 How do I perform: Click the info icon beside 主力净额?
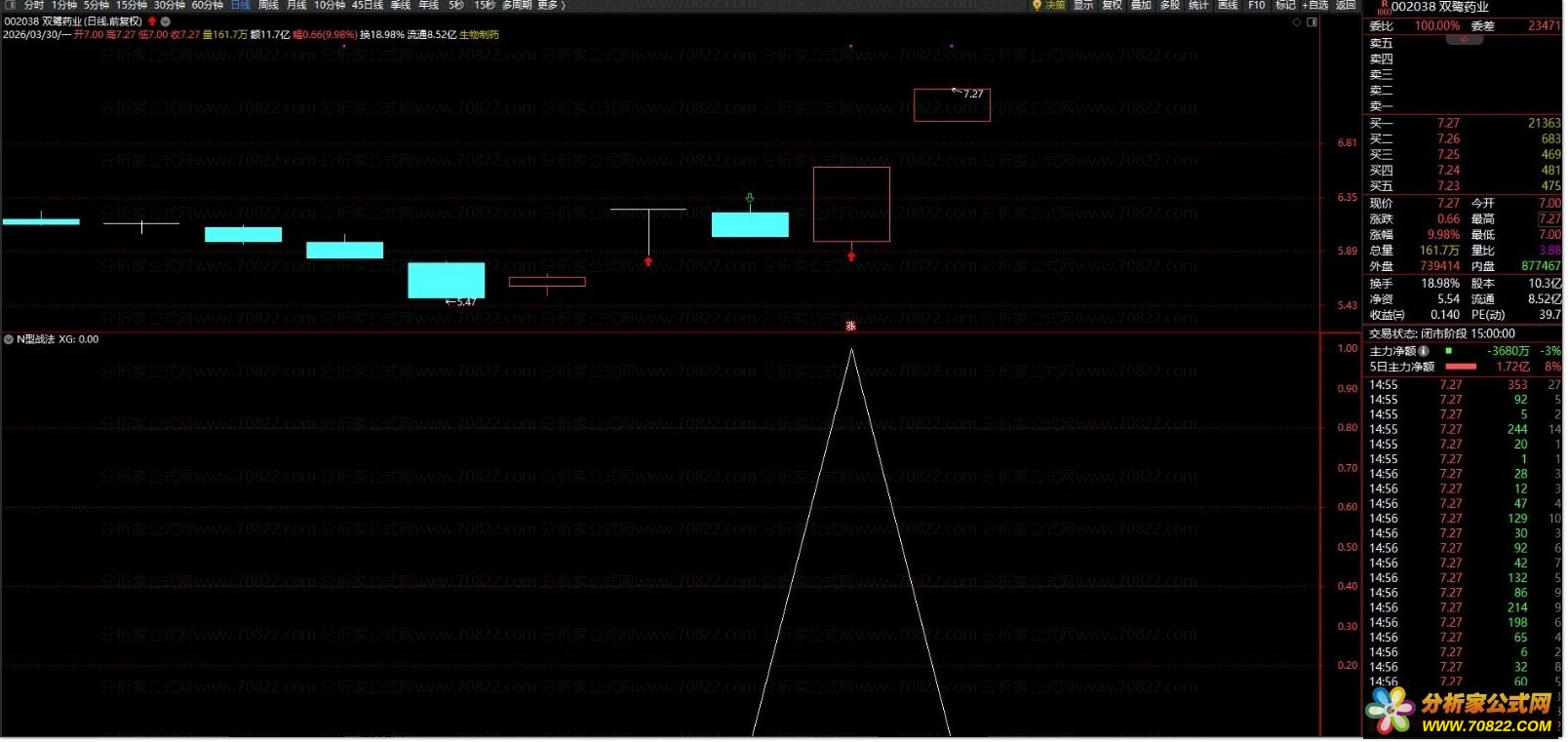pos(1424,351)
